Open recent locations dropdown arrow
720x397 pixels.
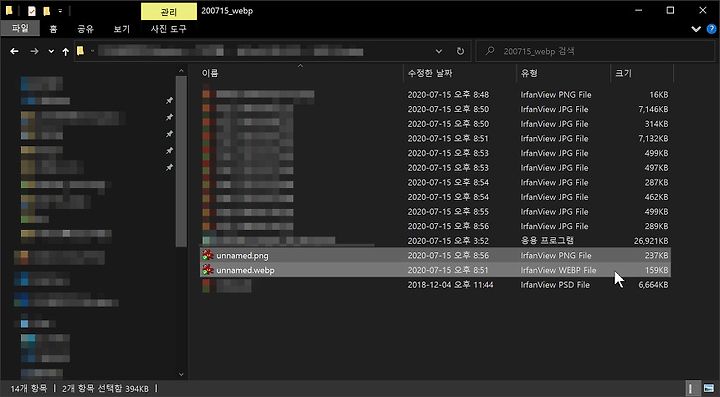[x=51, y=51]
